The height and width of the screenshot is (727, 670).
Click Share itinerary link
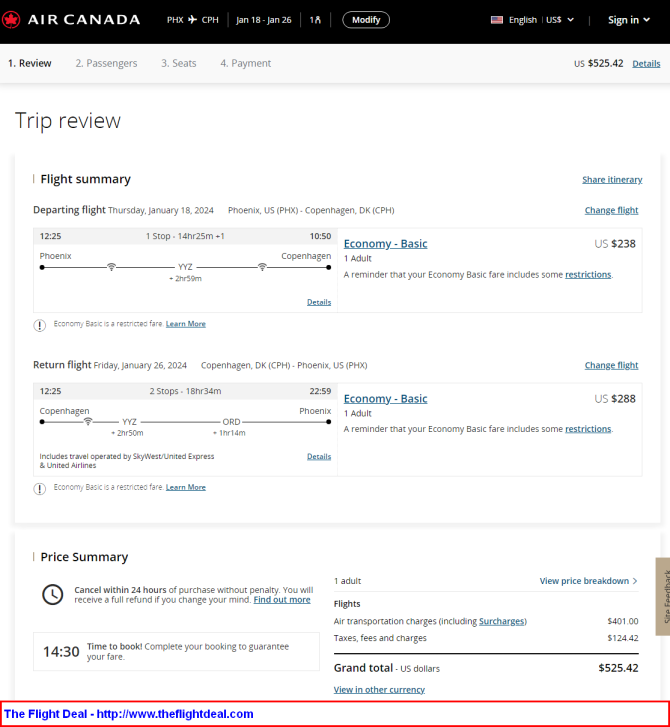click(612, 179)
